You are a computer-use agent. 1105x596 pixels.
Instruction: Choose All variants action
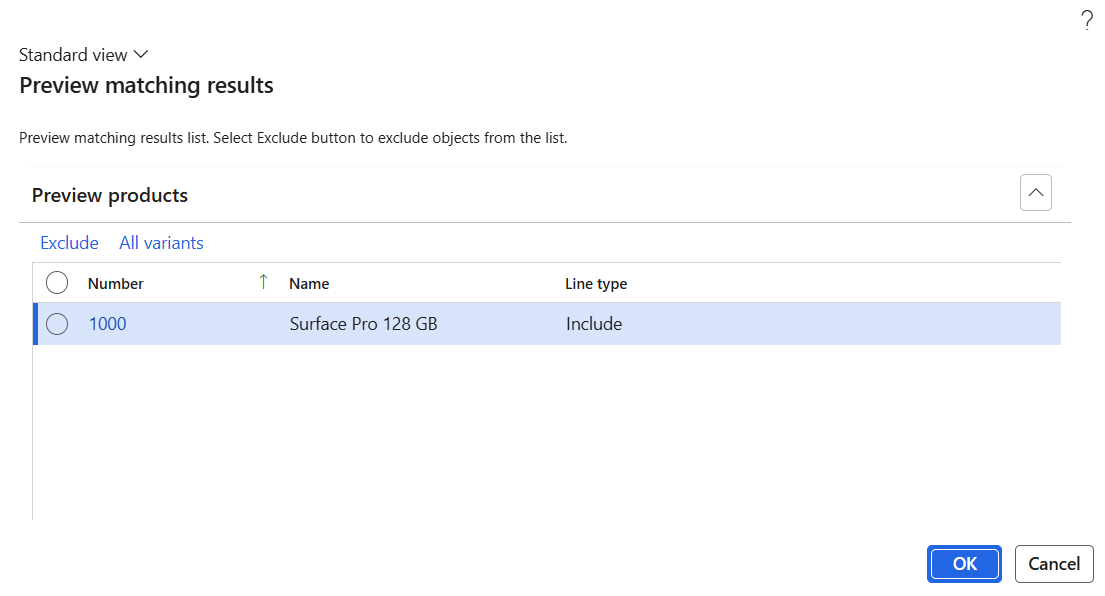pos(161,243)
